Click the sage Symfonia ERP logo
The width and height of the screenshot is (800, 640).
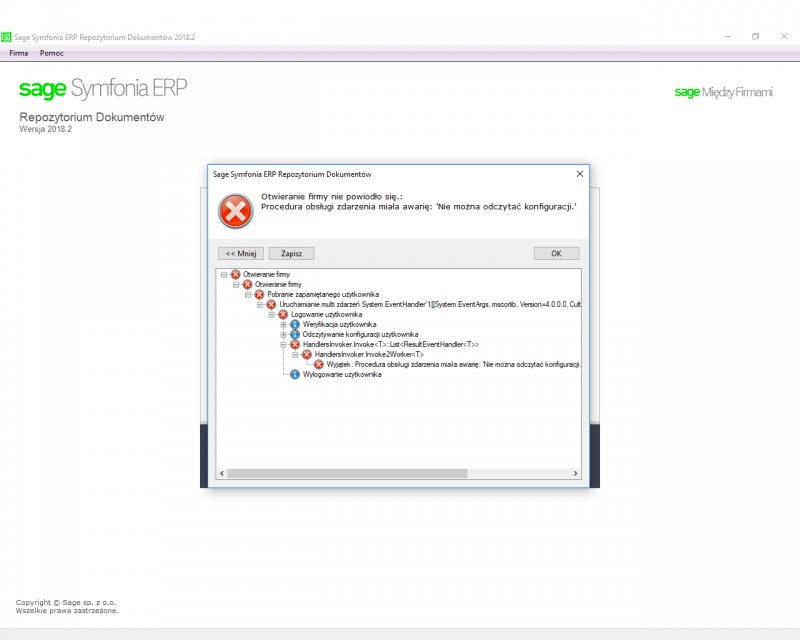point(103,88)
